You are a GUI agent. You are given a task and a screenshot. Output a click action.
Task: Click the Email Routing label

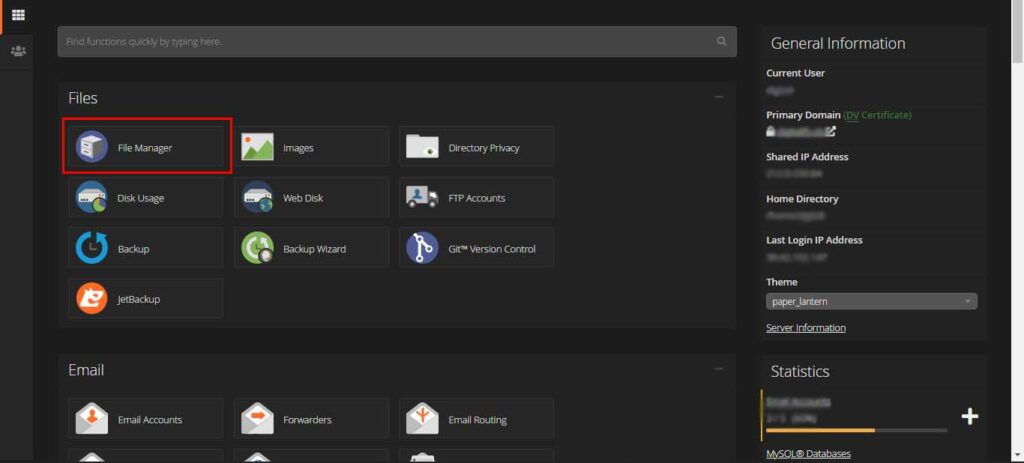(x=477, y=420)
